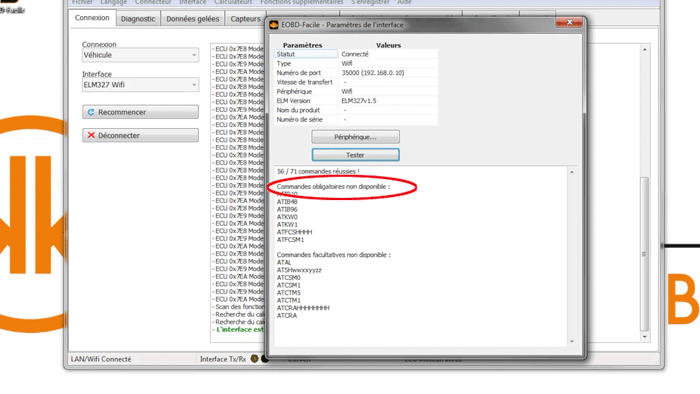The height and width of the screenshot is (394, 700).
Task: Click the scroll-down arrow in the test results box
Action: tap(571, 342)
